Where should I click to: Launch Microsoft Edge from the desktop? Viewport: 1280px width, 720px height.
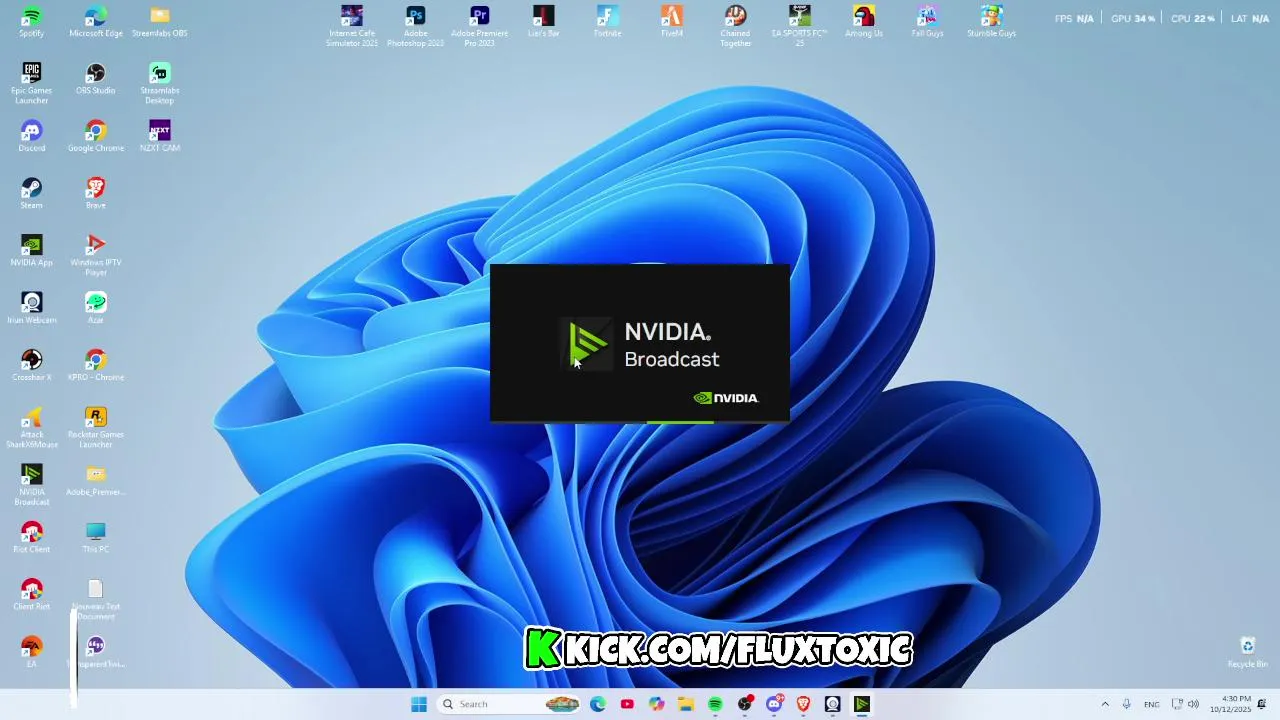[96, 22]
